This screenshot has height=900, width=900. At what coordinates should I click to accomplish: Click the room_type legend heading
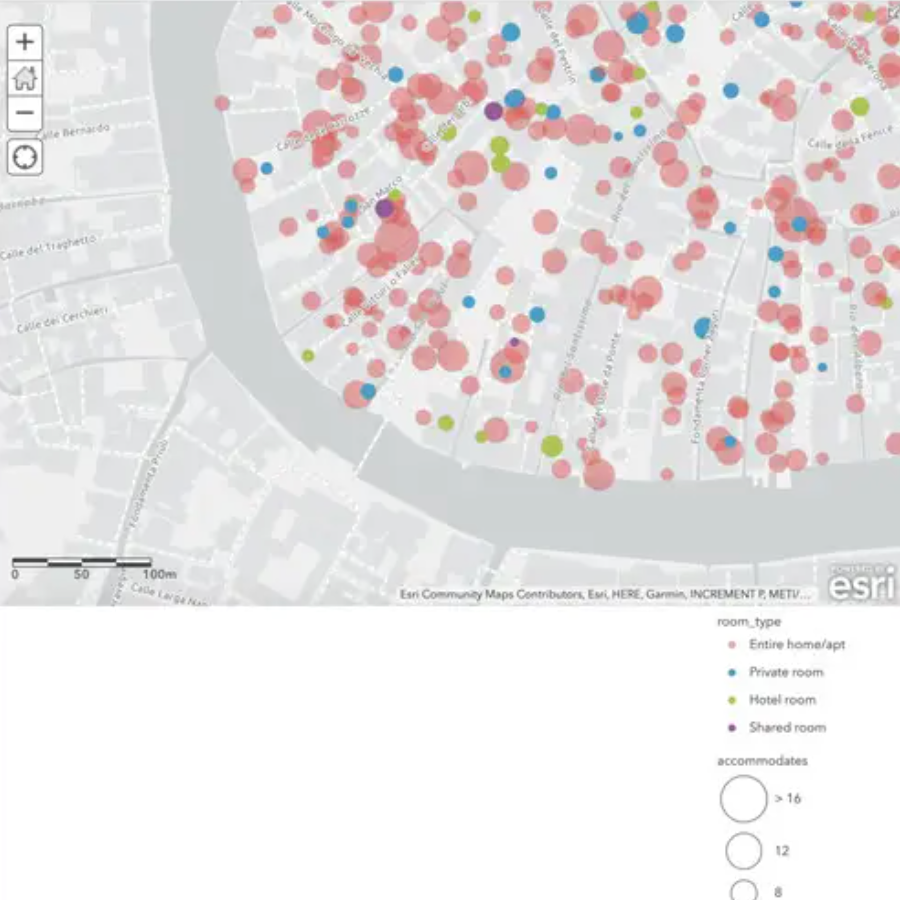[x=749, y=622]
